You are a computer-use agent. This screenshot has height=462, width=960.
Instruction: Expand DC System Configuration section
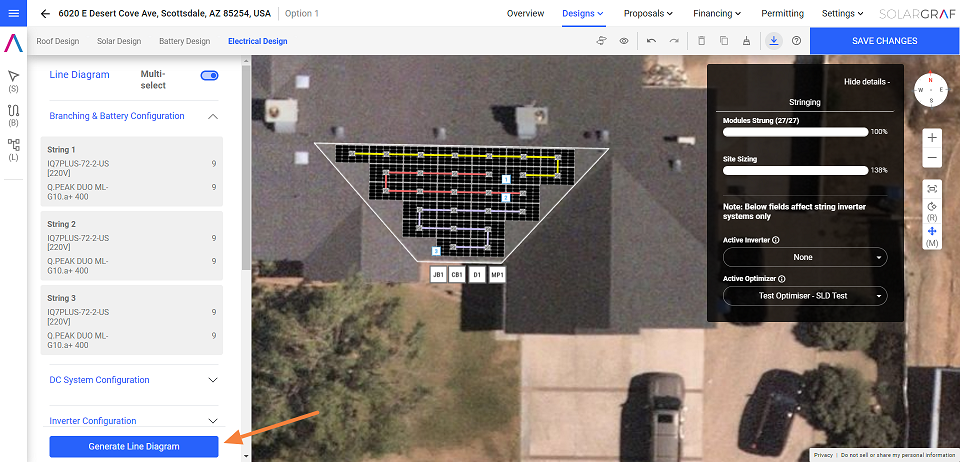point(212,380)
